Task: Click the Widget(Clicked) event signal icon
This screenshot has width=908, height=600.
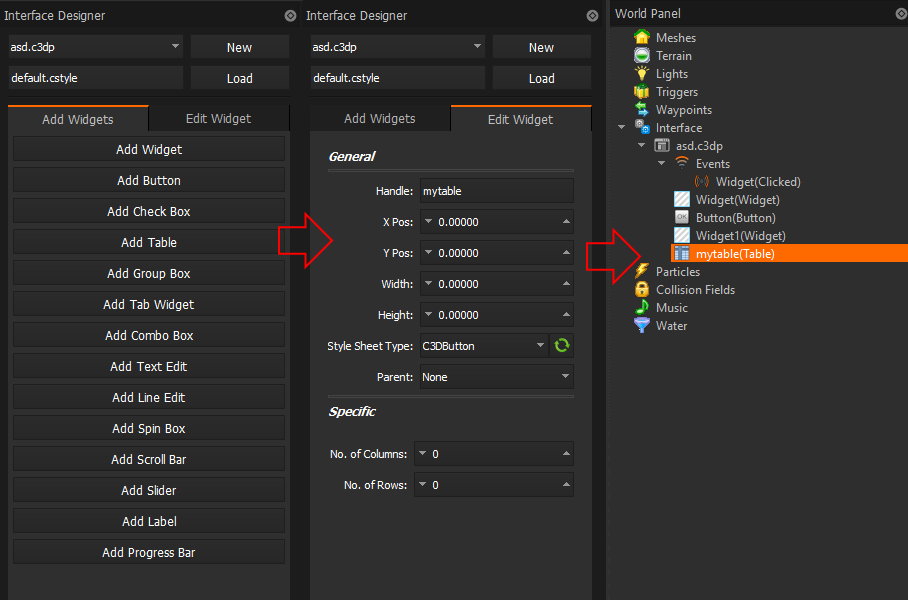Action: pyautogui.click(x=702, y=181)
